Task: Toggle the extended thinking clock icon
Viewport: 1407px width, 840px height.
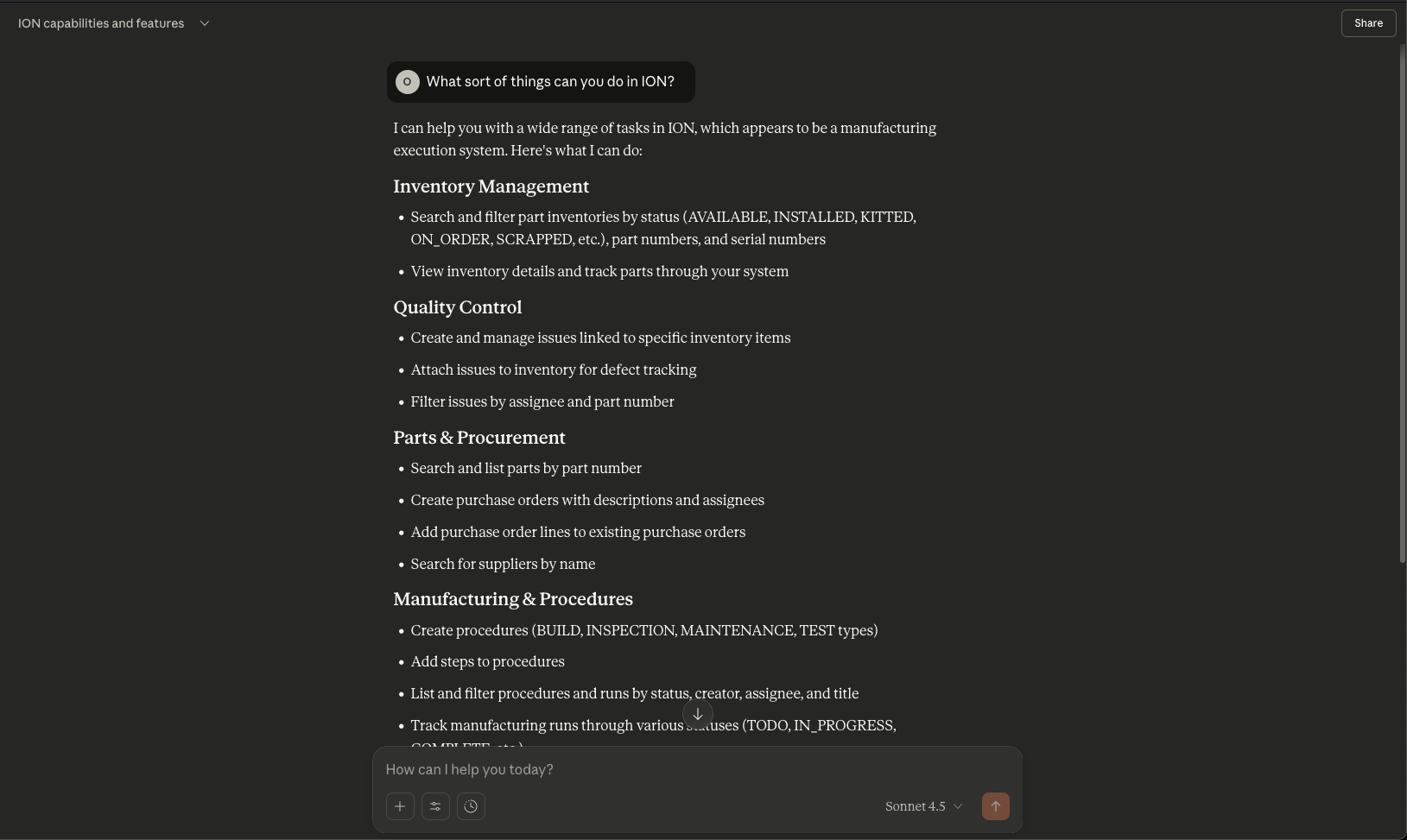Action: point(471,806)
